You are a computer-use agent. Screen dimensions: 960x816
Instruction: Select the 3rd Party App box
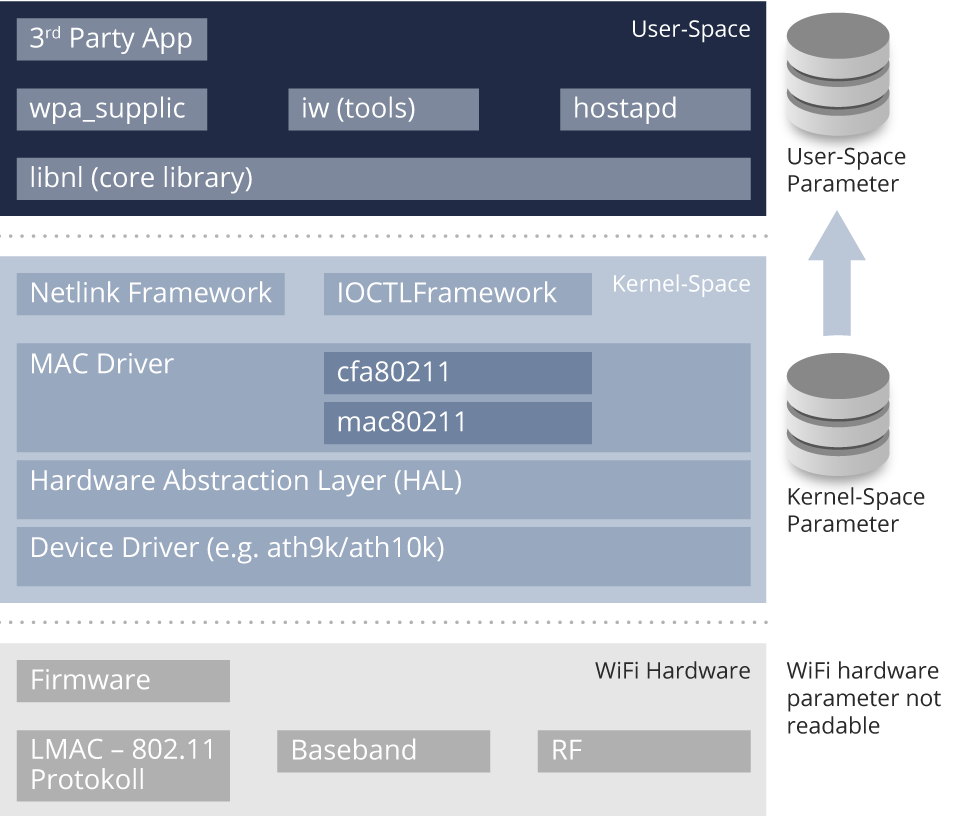(111, 39)
